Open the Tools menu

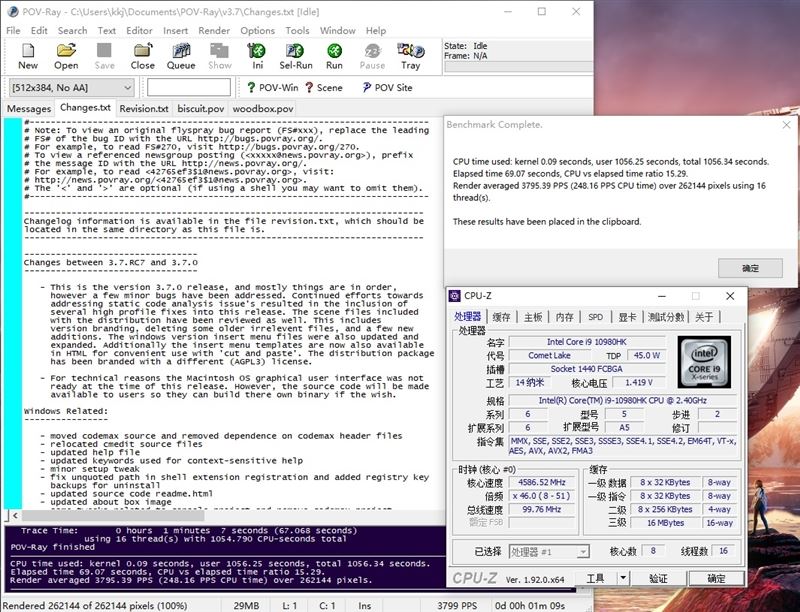coord(297,31)
